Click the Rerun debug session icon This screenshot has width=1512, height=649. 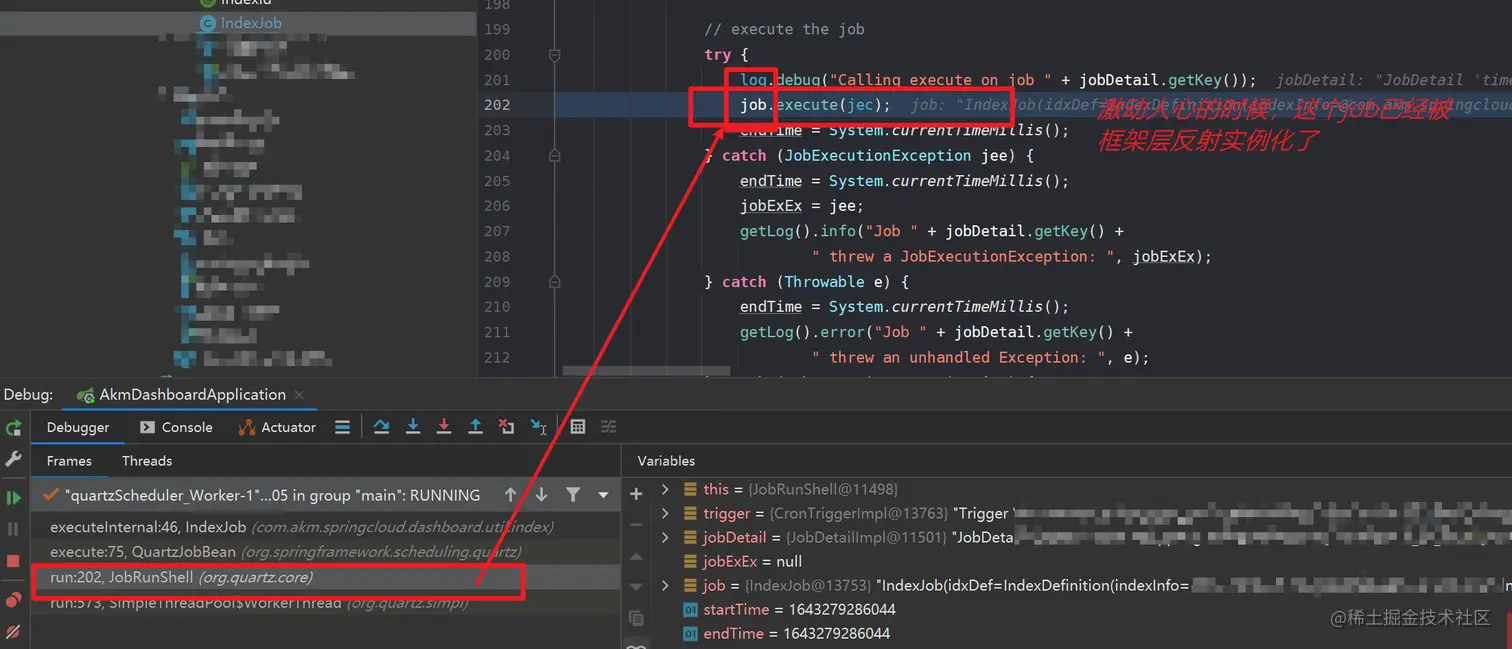coord(14,428)
